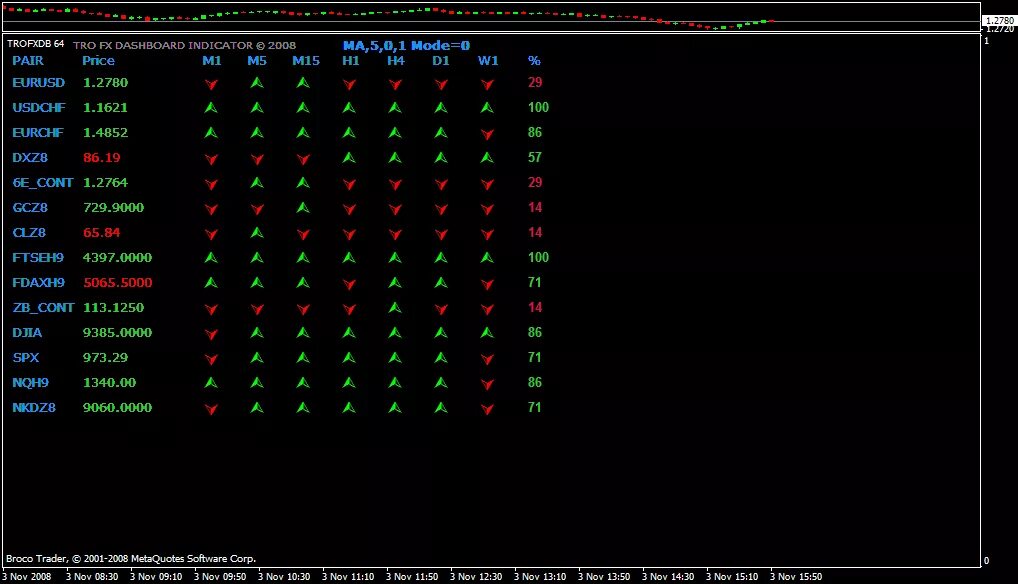This screenshot has width=1018, height=584.
Task: Click the 6E_CONT D1 down arrow
Action: pyautogui.click(x=441, y=184)
